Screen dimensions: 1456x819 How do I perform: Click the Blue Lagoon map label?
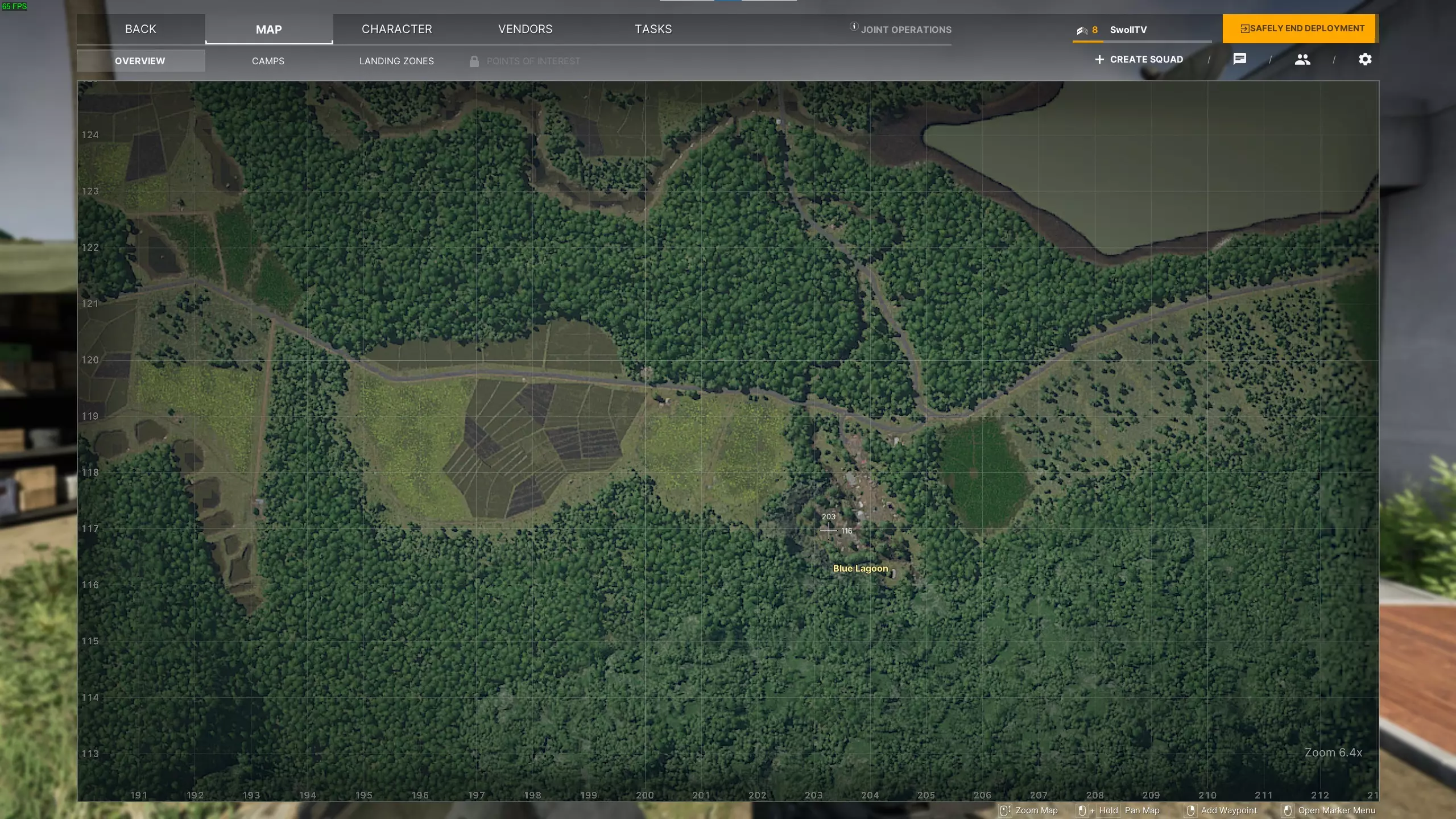860,568
